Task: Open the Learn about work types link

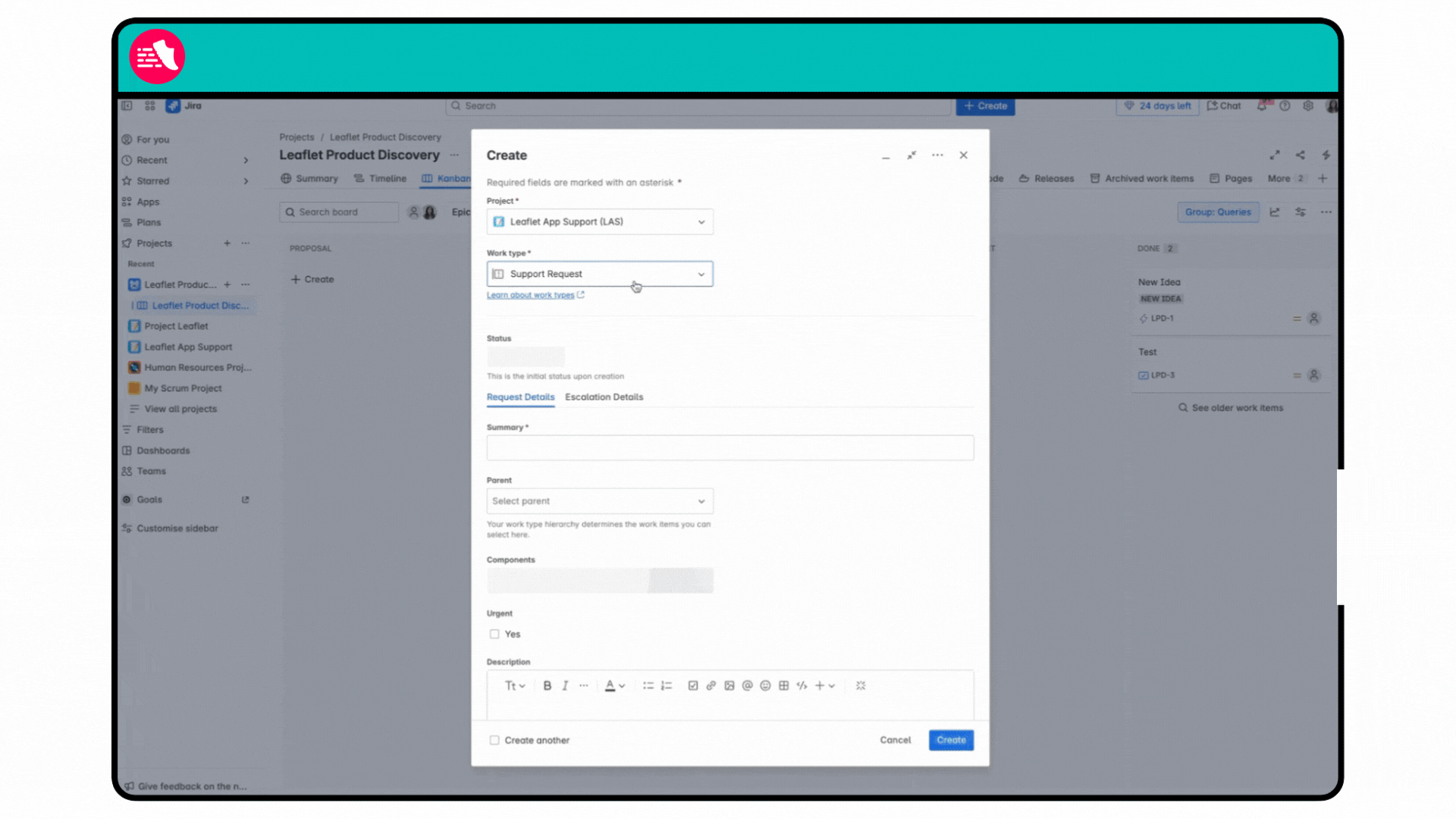Action: [531, 295]
